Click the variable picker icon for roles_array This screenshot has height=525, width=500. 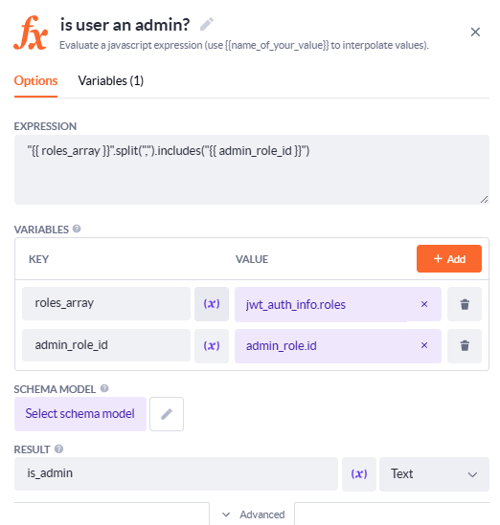[x=212, y=304]
